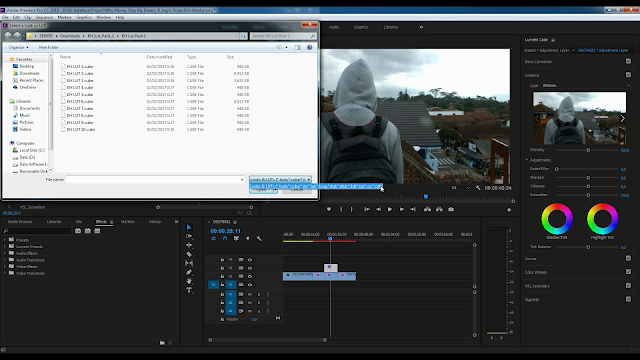Click Step Back 1 Frame button

tap(378, 209)
